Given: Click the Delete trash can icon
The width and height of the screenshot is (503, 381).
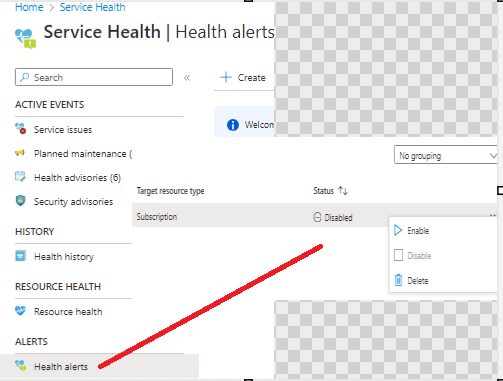Looking at the screenshot, I should pyautogui.click(x=398, y=280).
